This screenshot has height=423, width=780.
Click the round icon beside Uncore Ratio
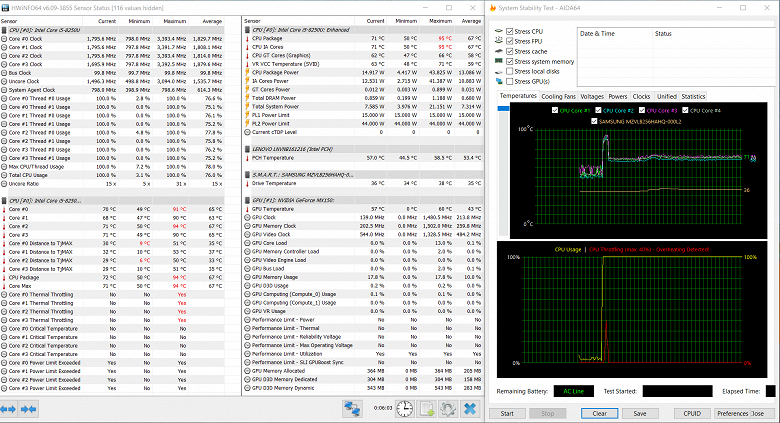(4, 184)
